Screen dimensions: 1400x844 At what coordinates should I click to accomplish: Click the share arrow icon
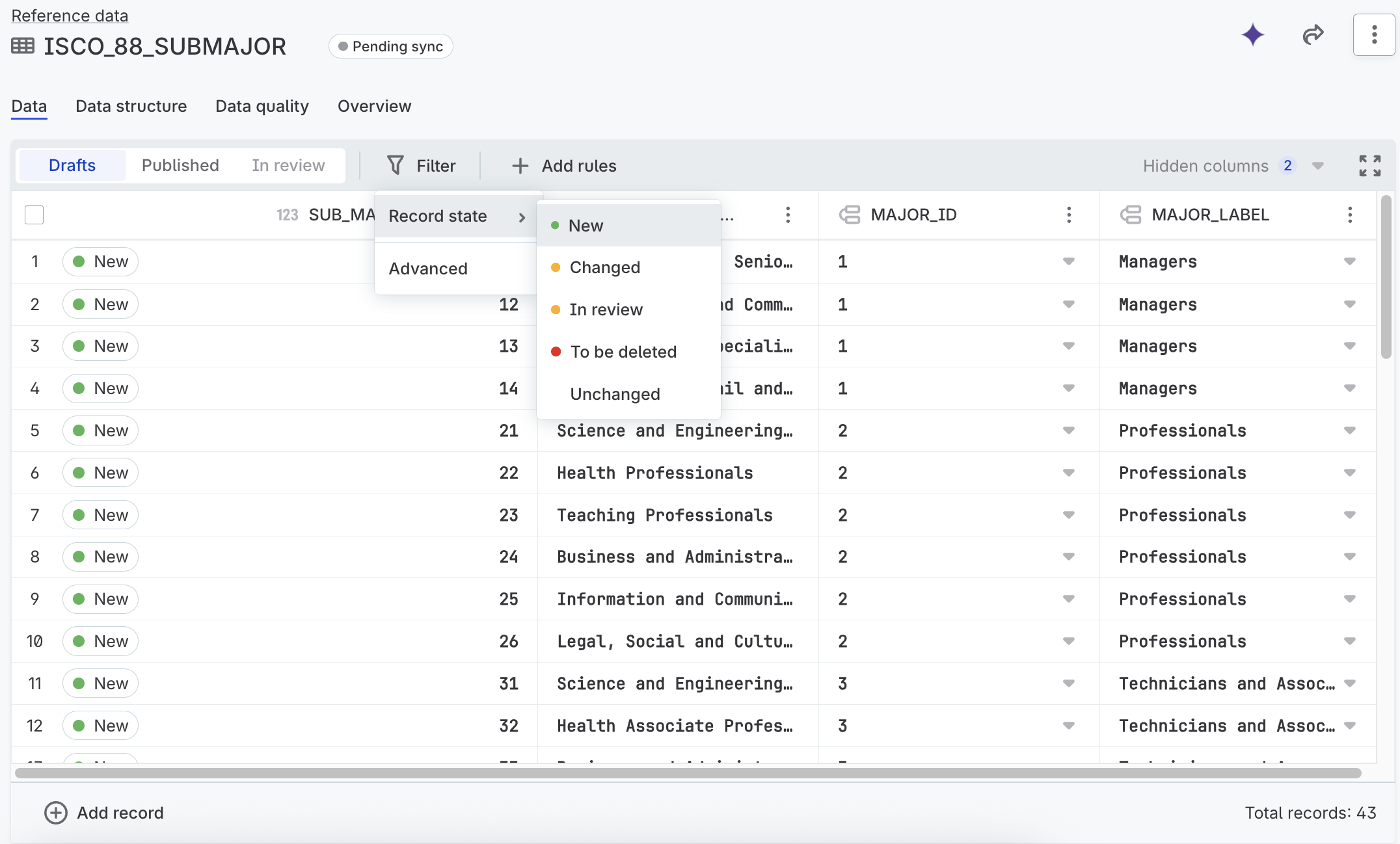[x=1313, y=36]
